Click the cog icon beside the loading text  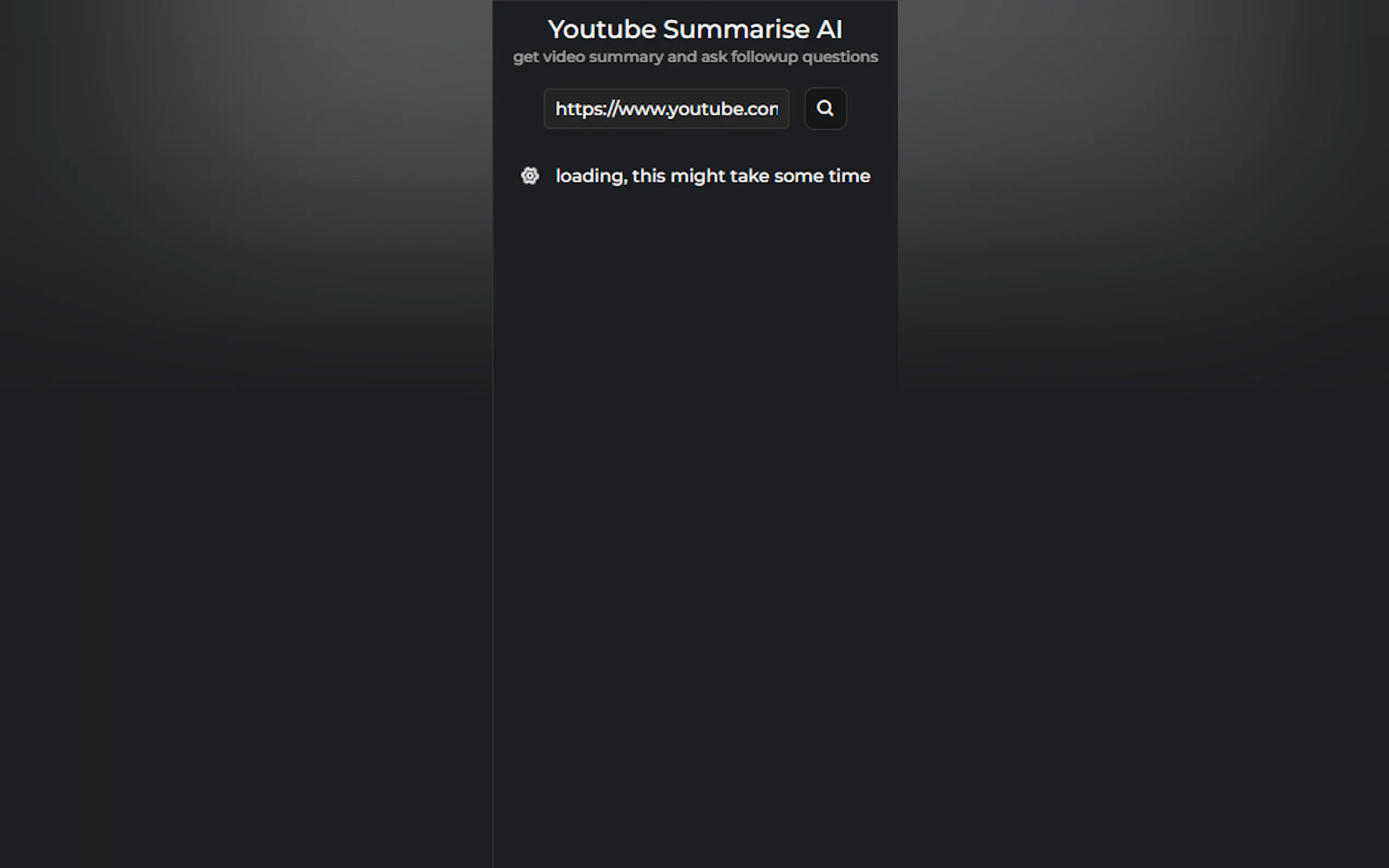click(529, 175)
